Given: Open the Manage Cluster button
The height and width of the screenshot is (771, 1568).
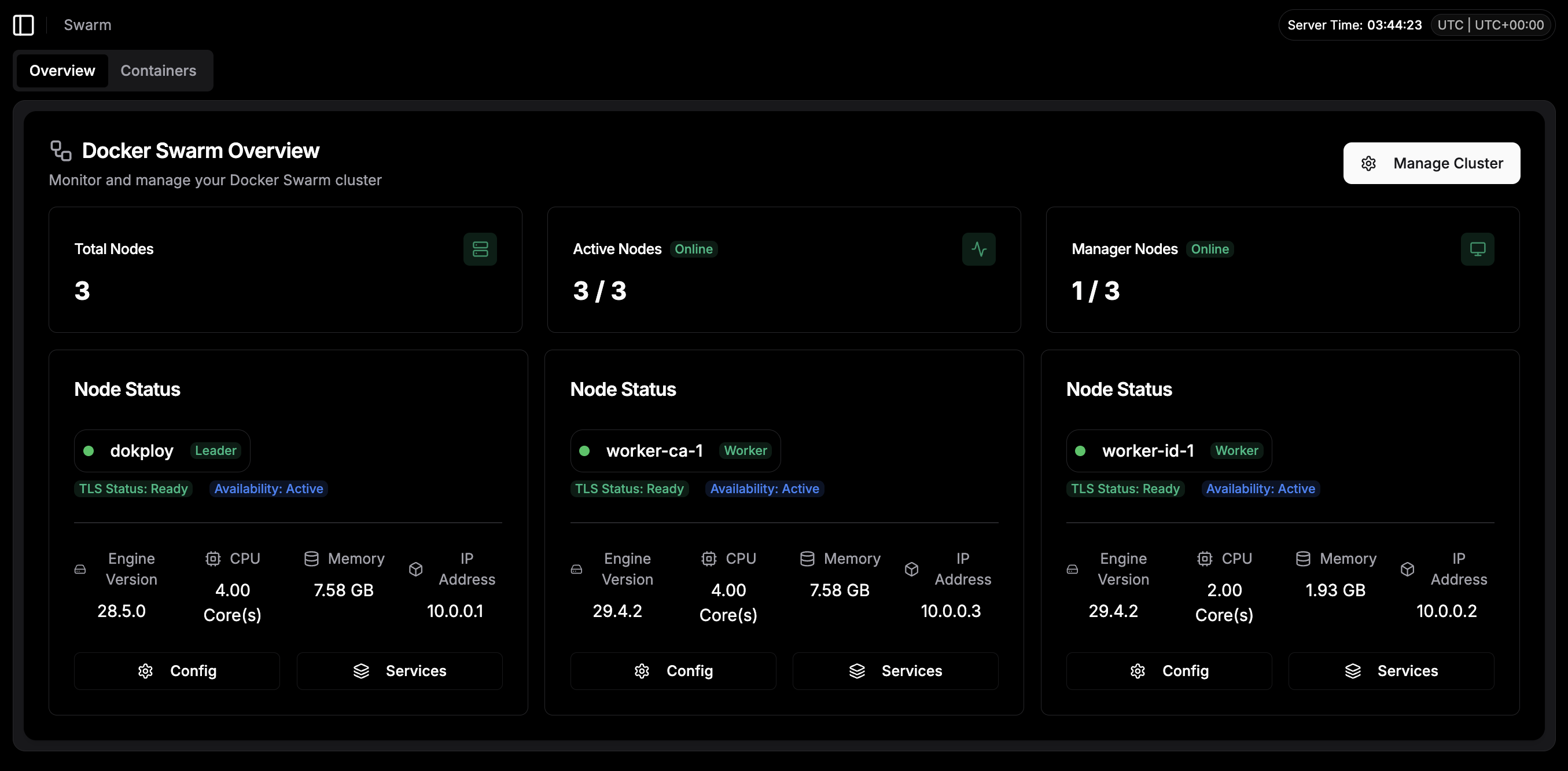Looking at the screenshot, I should [x=1431, y=163].
